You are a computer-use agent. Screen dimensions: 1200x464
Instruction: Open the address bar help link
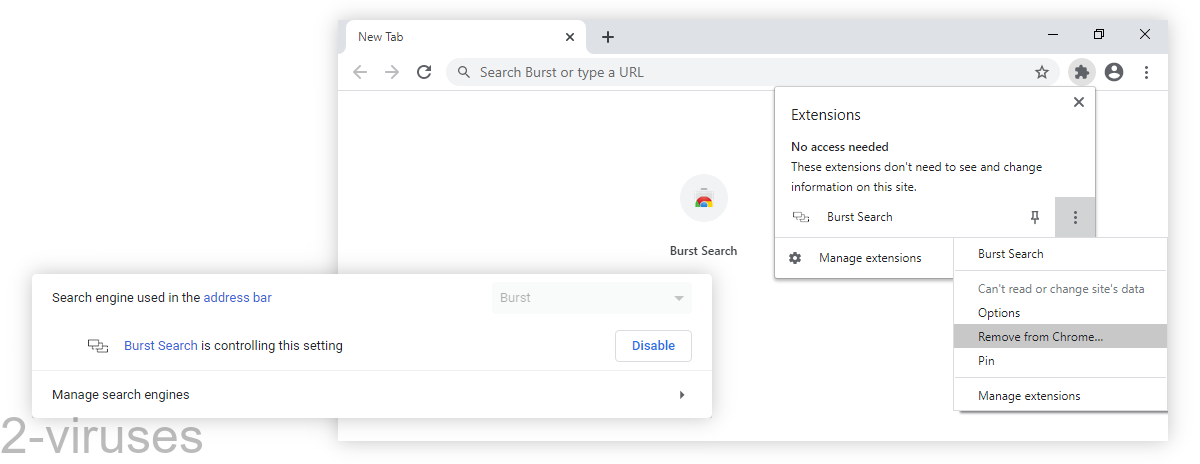(x=238, y=297)
